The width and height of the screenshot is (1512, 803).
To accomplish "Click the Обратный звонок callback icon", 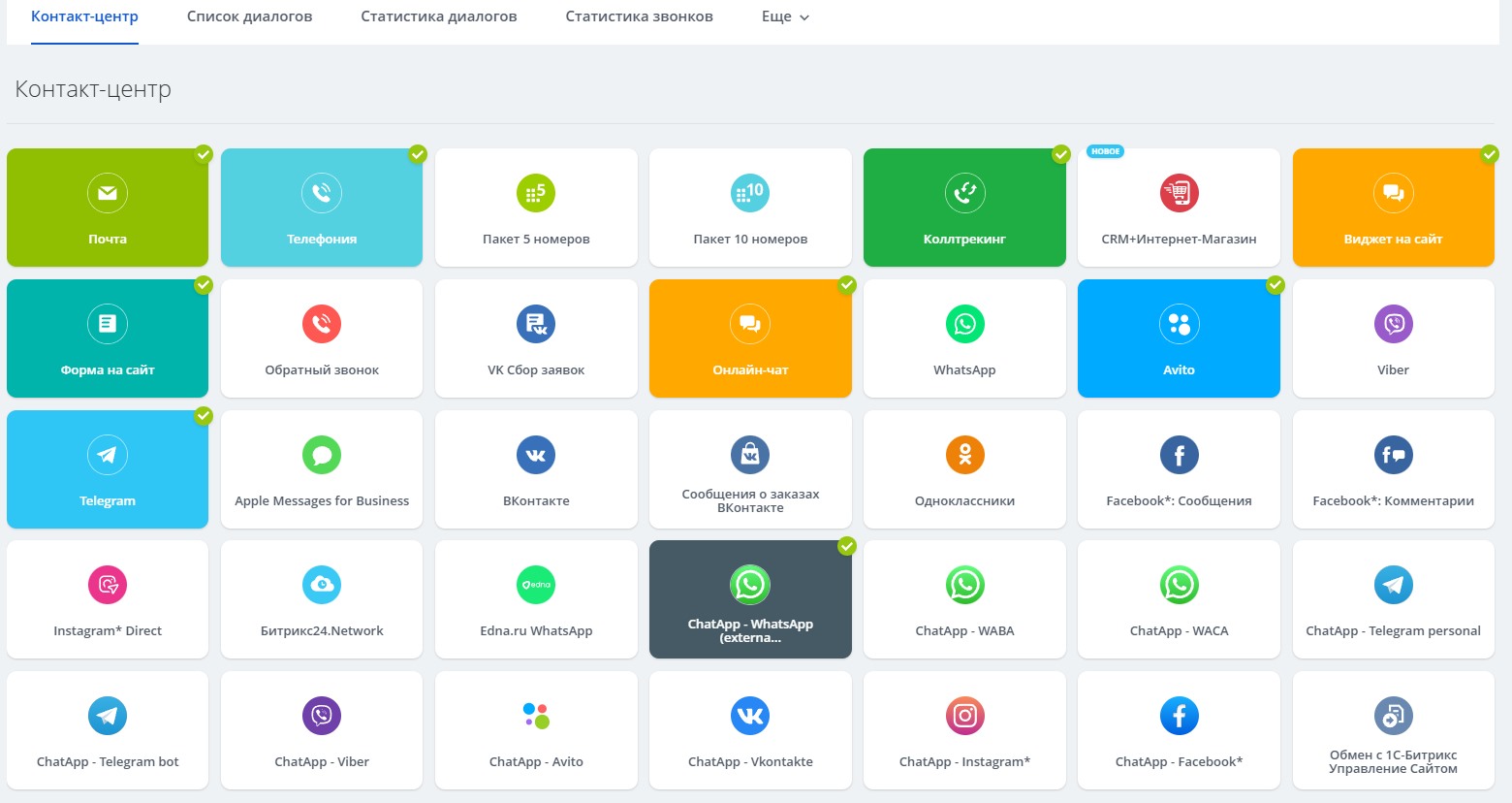I will point(322,324).
